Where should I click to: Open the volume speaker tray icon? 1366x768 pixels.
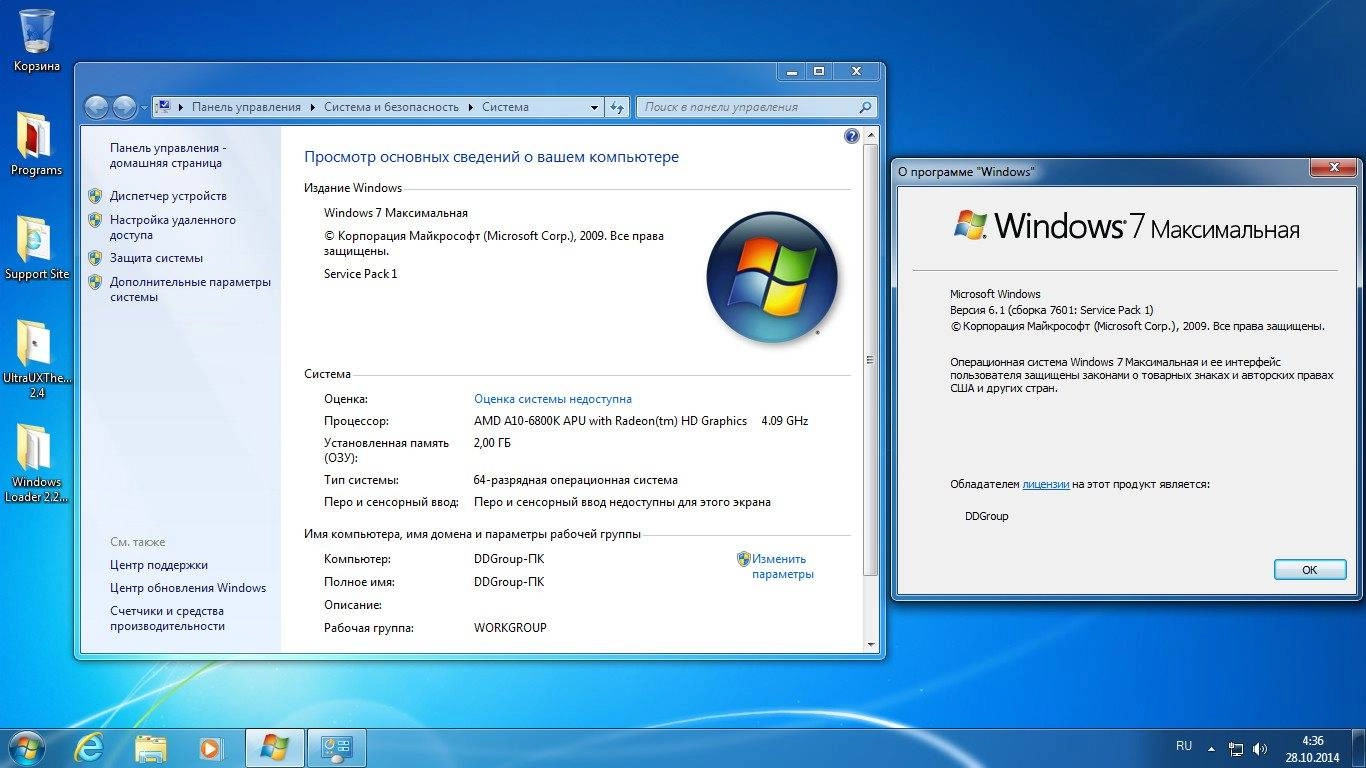coord(1260,748)
